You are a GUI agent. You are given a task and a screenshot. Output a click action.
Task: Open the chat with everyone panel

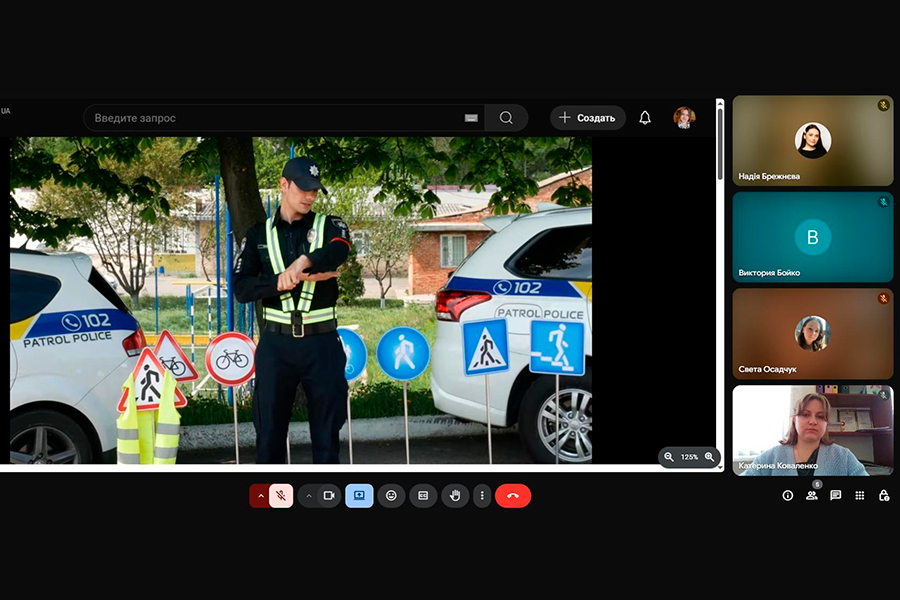tap(835, 495)
